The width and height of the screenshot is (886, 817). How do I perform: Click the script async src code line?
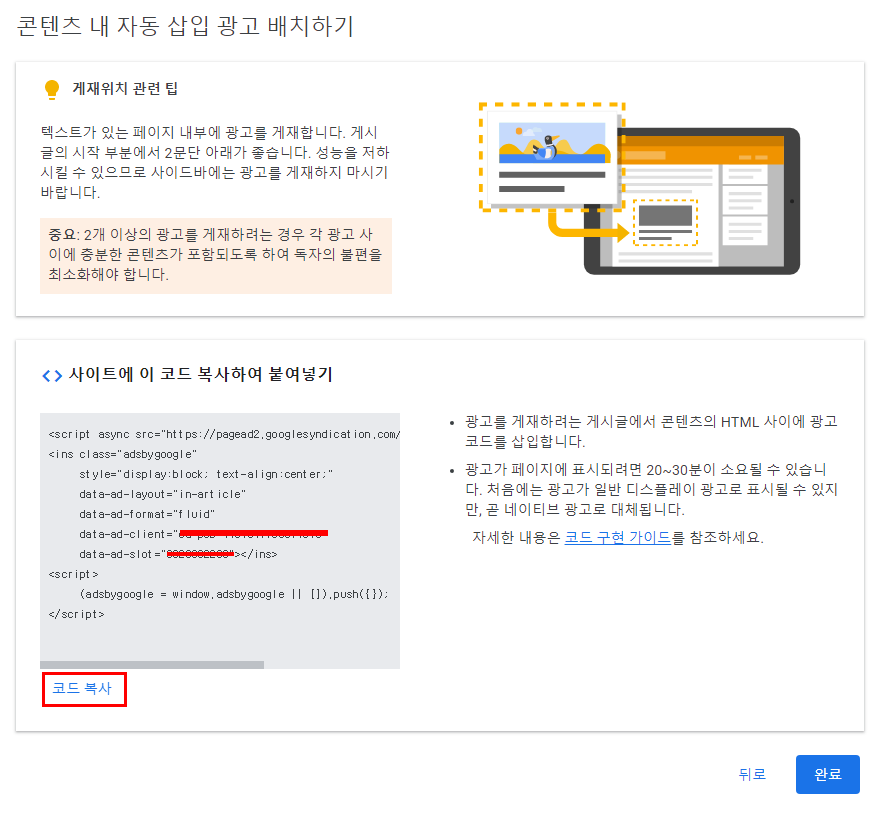pyautogui.click(x=224, y=434)
